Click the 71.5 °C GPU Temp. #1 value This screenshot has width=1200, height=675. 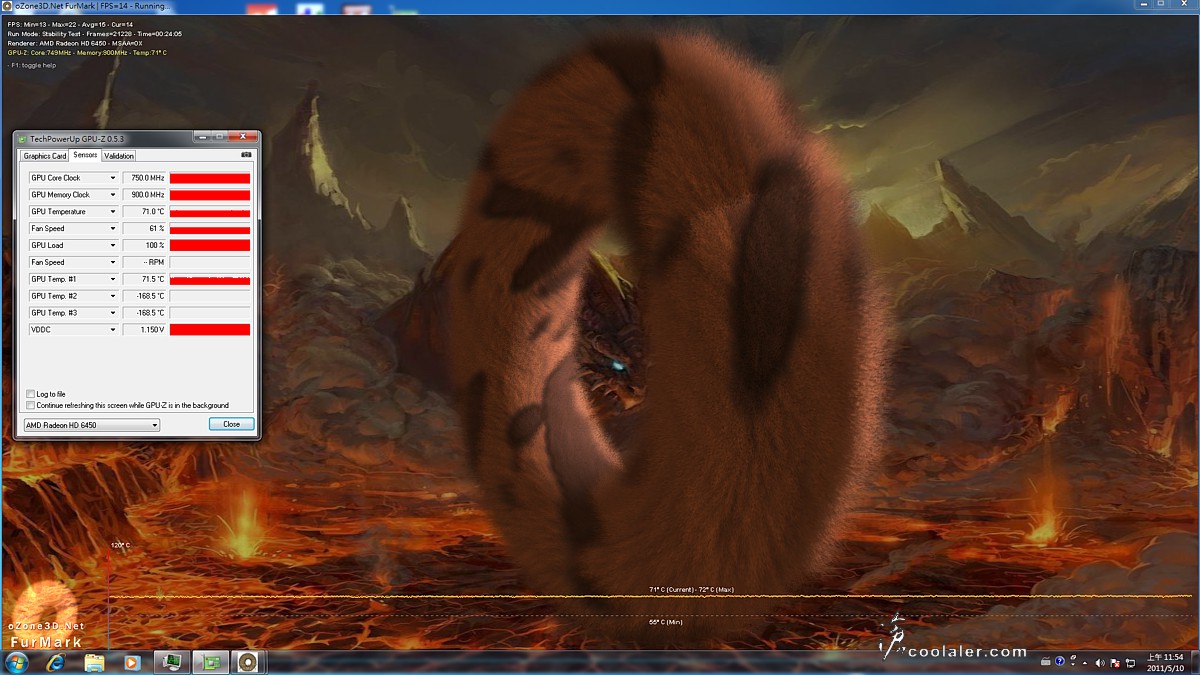pyautogui.click(x=144, y=279)
